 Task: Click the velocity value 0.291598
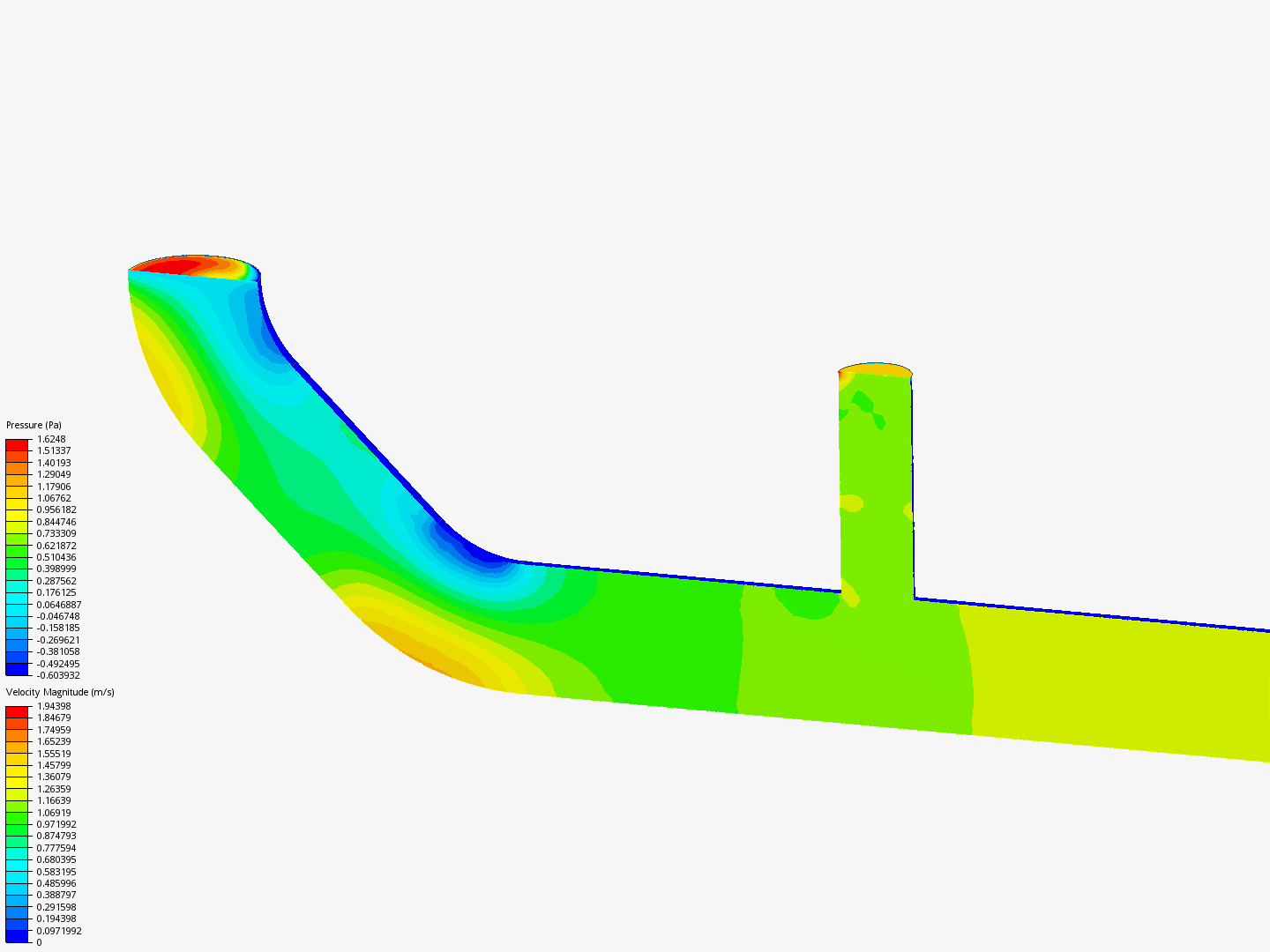tap(56, 907)
